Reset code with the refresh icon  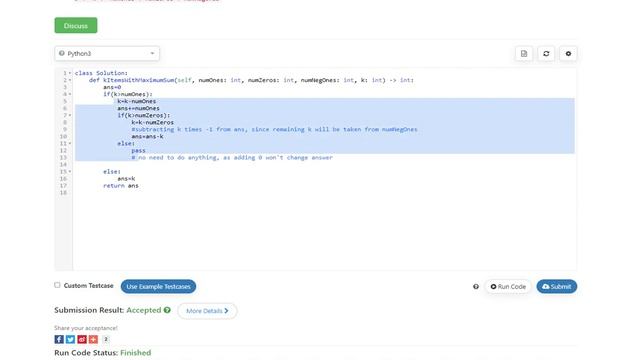point(546,53)
